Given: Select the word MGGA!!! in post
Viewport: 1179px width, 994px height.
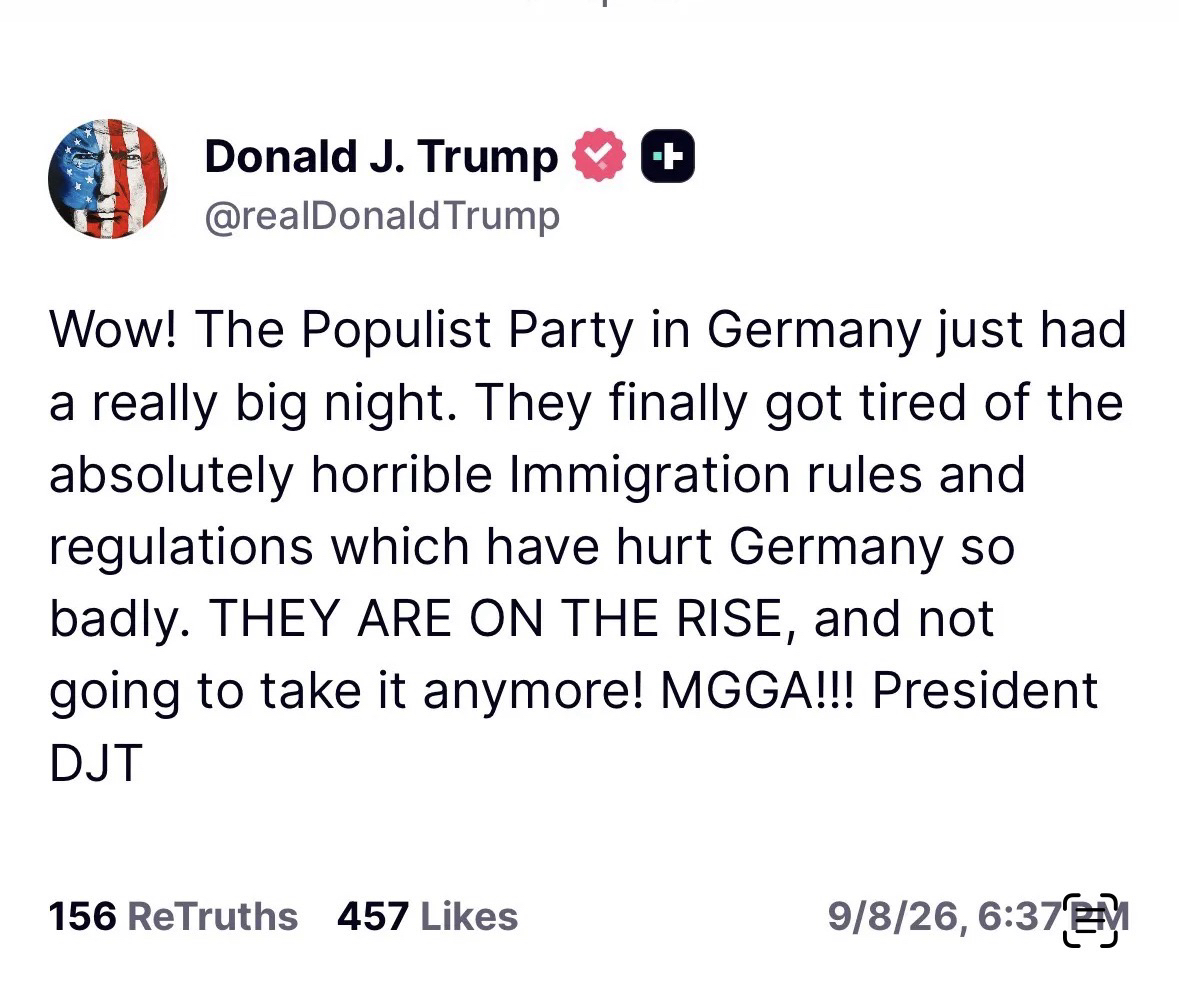Looking at the screenshot, I should pyautogui.click(x=757, y=690).
